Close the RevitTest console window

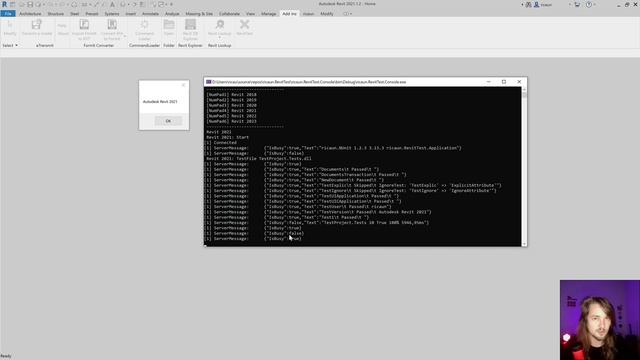tap(519, 82)
